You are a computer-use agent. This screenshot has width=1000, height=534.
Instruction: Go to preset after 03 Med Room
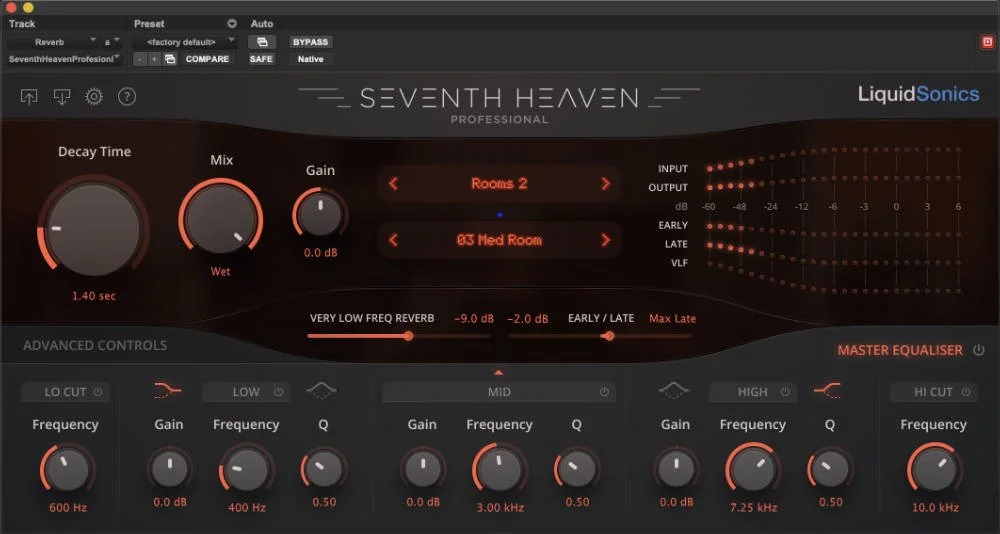tap(605, 240)
